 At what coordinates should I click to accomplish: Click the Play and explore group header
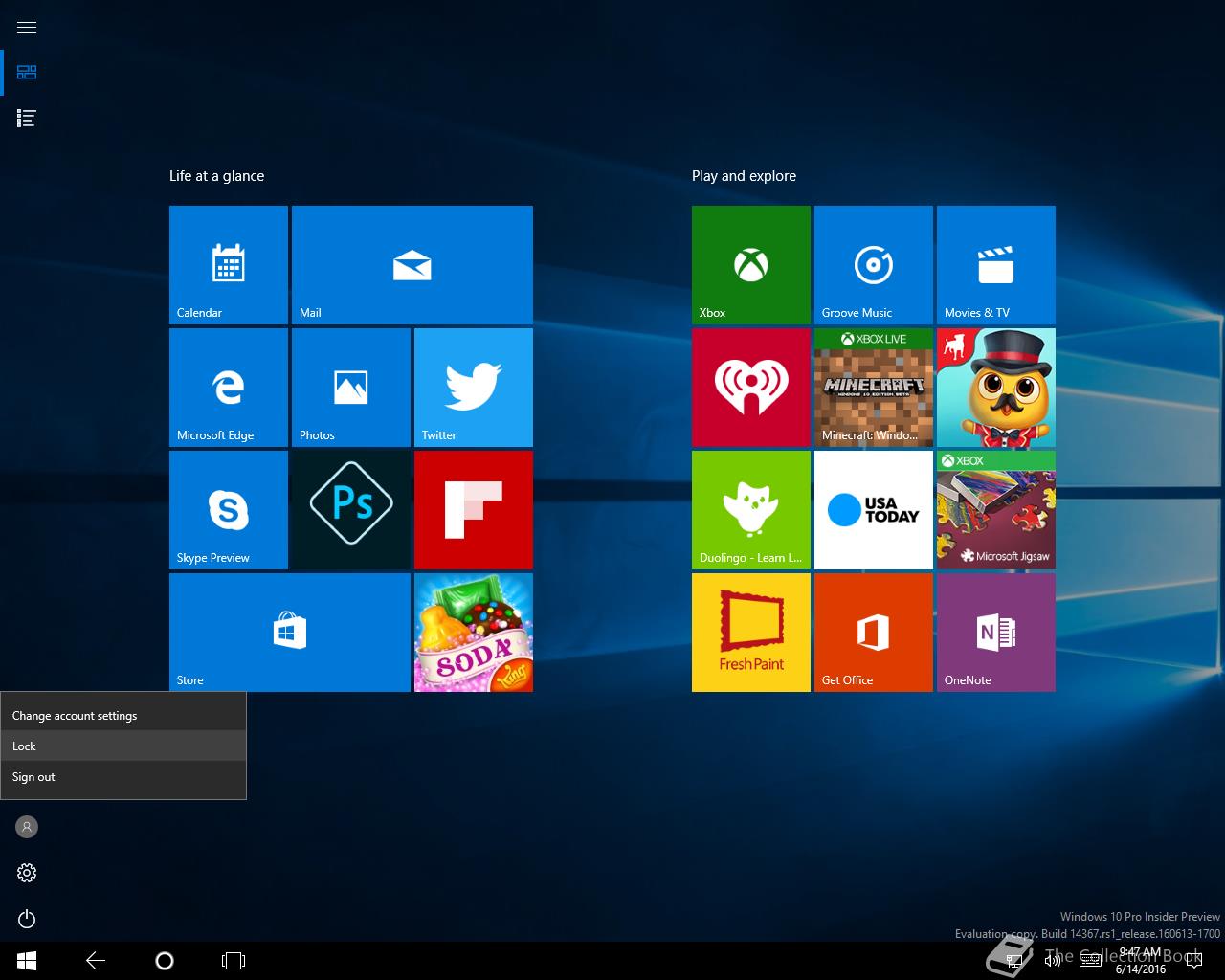click(x=744, y=176)
